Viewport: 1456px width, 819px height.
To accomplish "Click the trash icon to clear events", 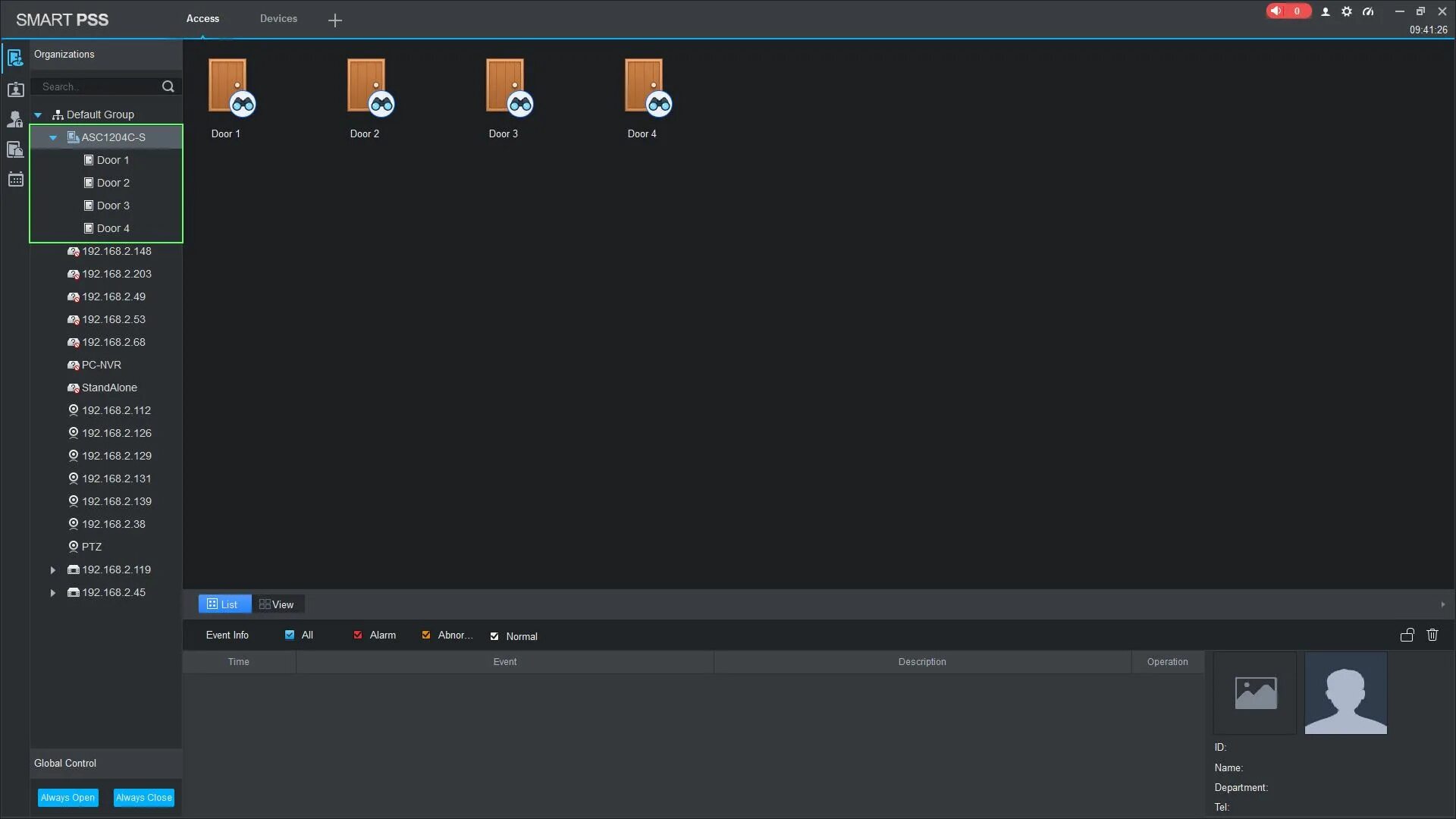I will 1432,635.
